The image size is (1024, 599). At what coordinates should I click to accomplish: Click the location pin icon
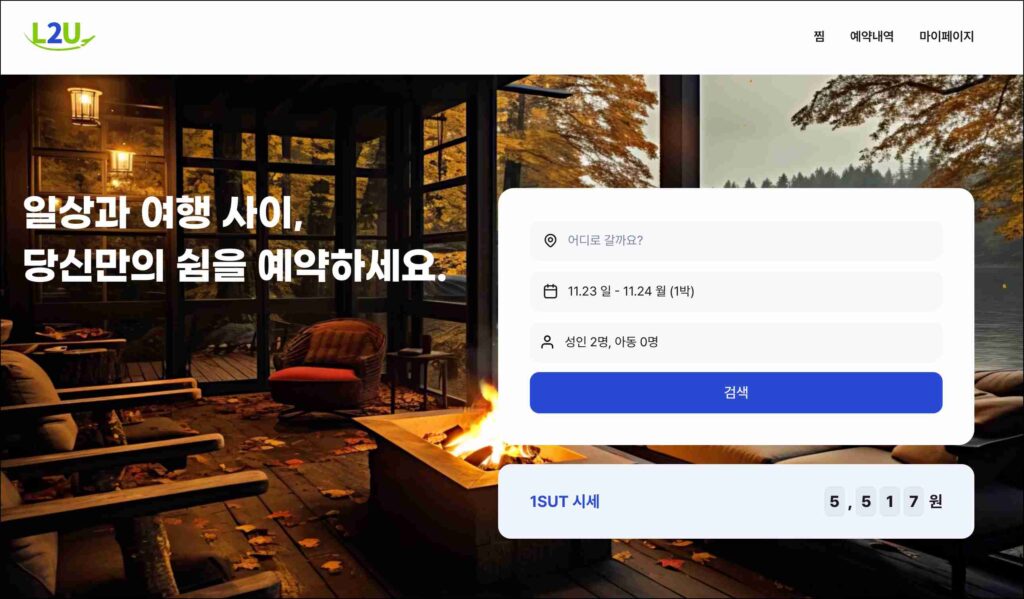coord(551,240)
